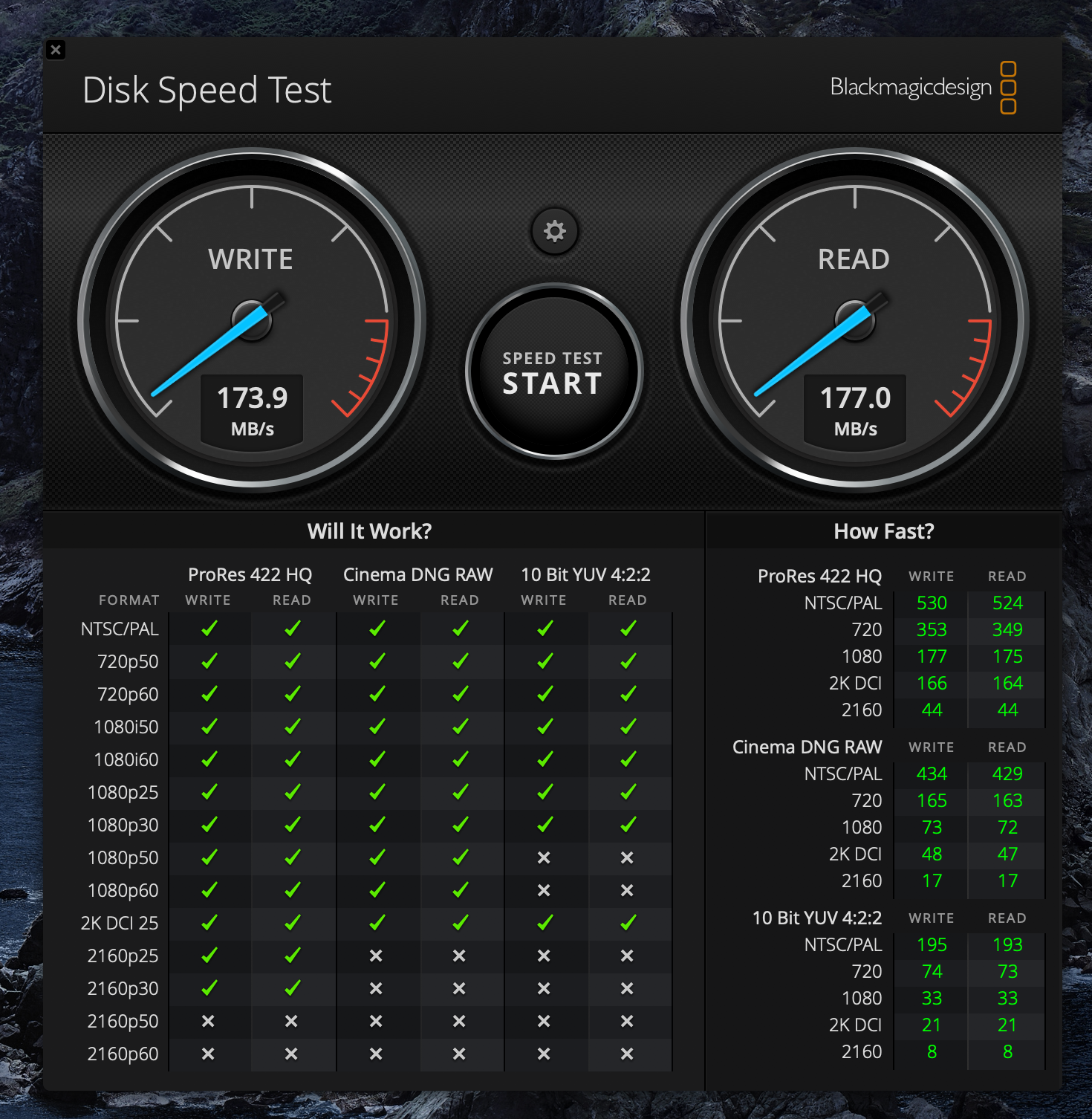Viewport: 1092px width, 1119px height.
Task: Click the ProRes 422 HQ heading in How Fast
Action: pos(819,576)
